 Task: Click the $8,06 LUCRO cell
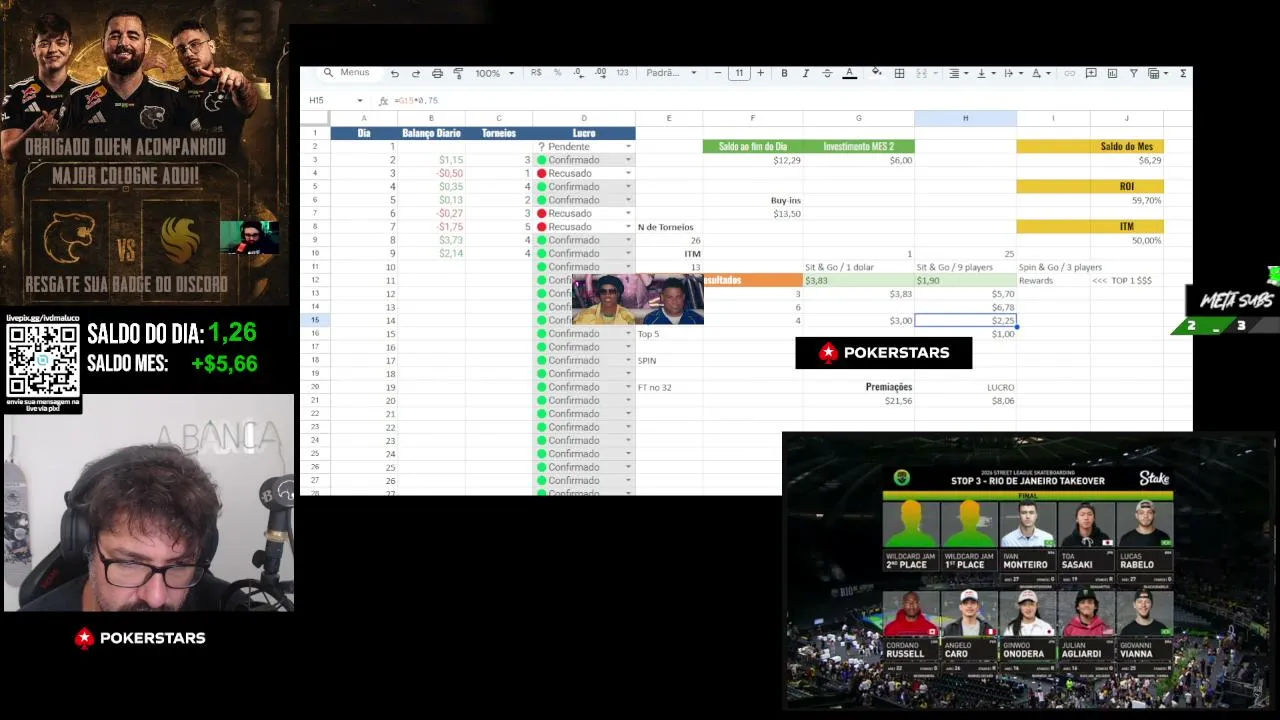(x=965, y=401)
